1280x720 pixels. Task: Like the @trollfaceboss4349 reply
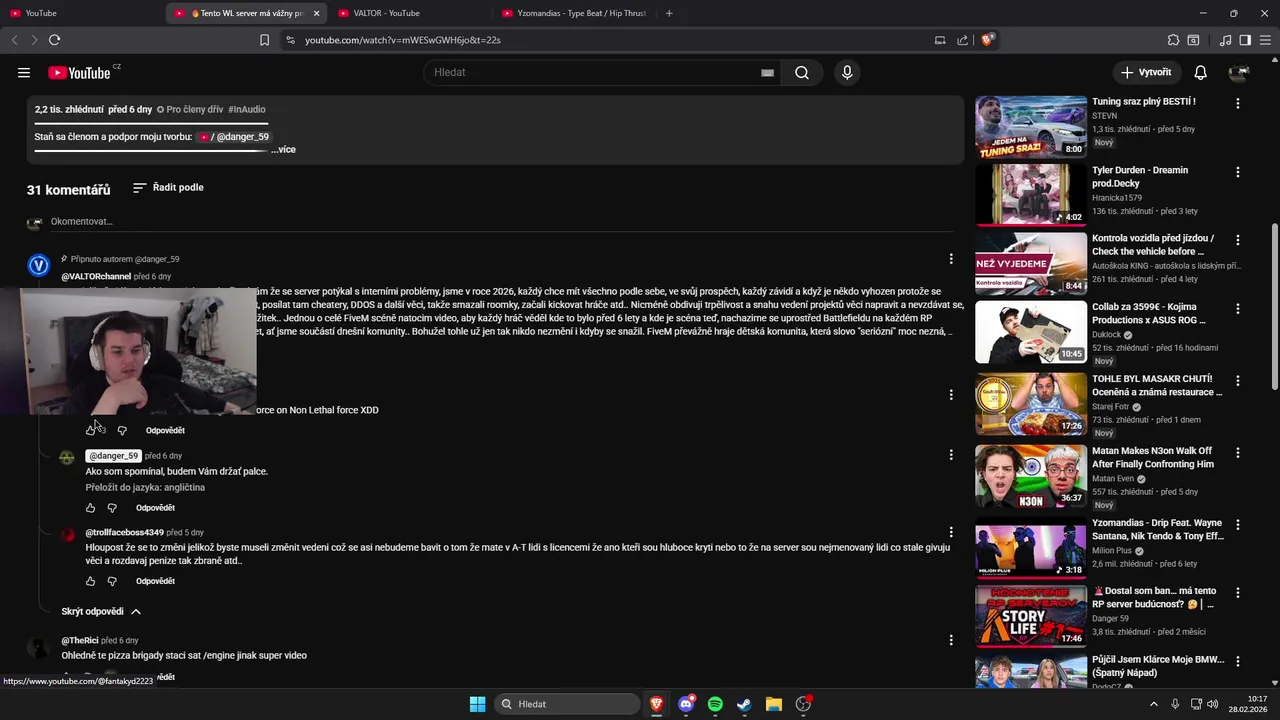point(91,581)
